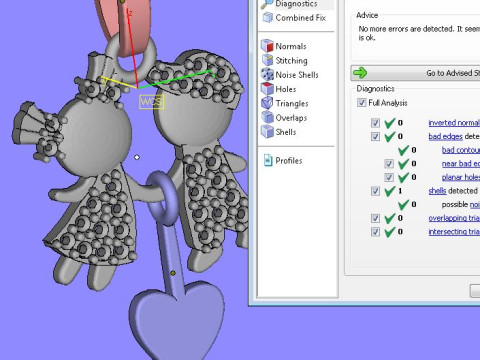Open the Holes fix icon
The height and width of the screenshot is (360, 480).
tap(267, 89)
